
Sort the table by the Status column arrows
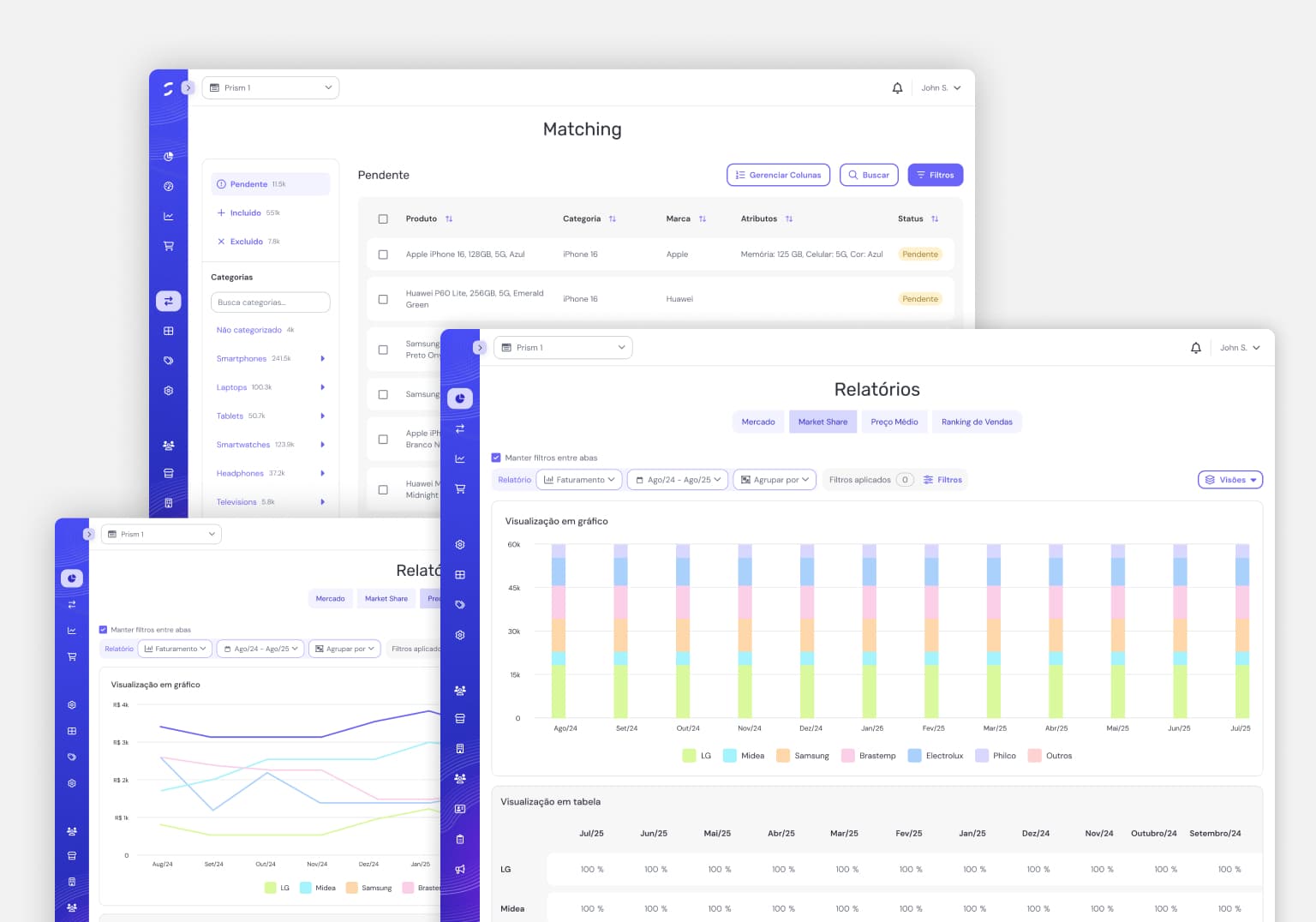[x=935, y=219]
